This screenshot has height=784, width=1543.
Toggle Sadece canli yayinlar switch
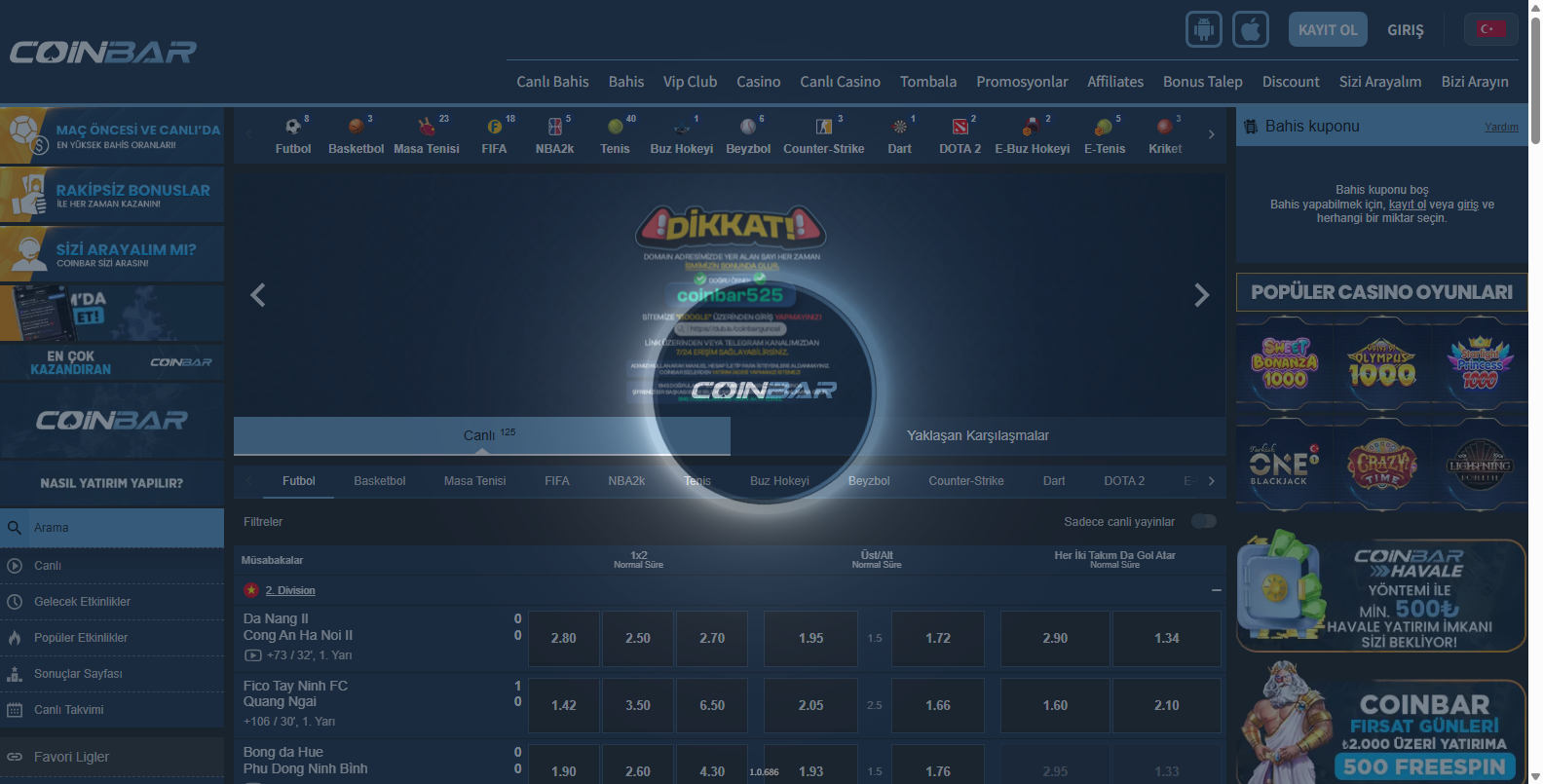pos(1204,521)
